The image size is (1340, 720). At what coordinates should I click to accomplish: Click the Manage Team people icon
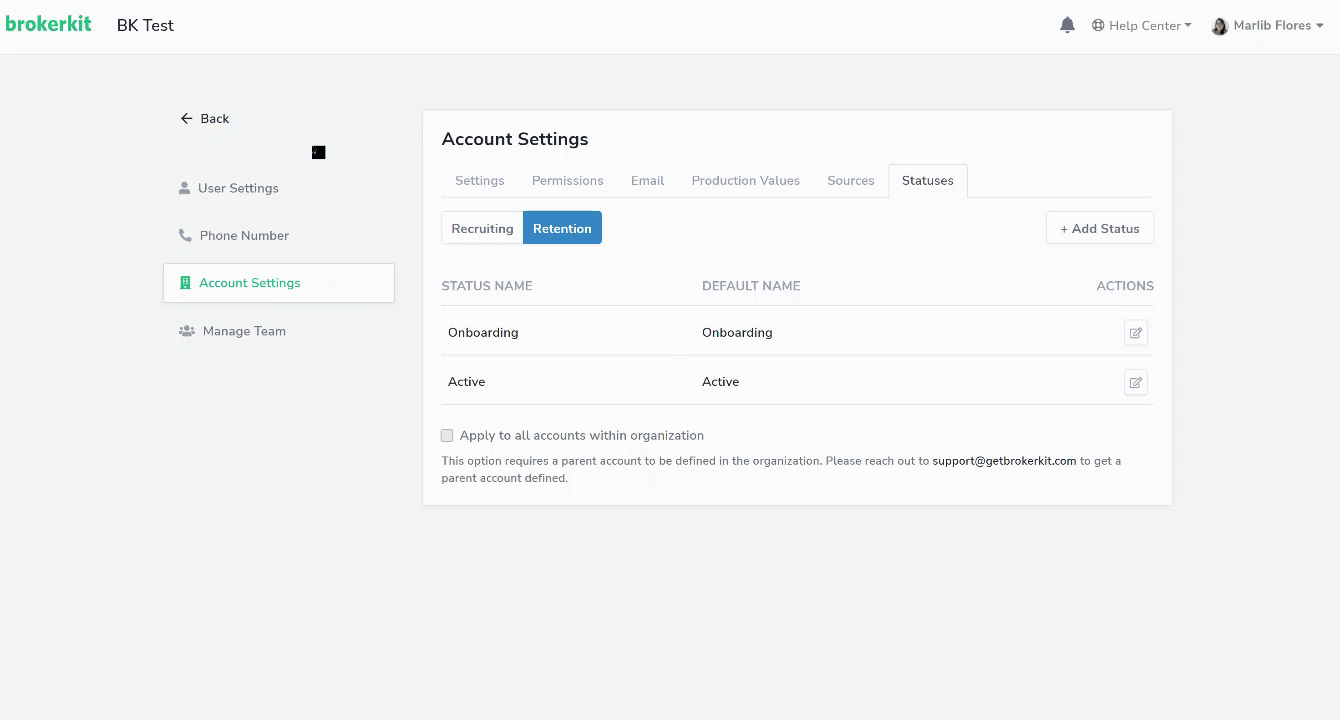click(x=186, y=330)
